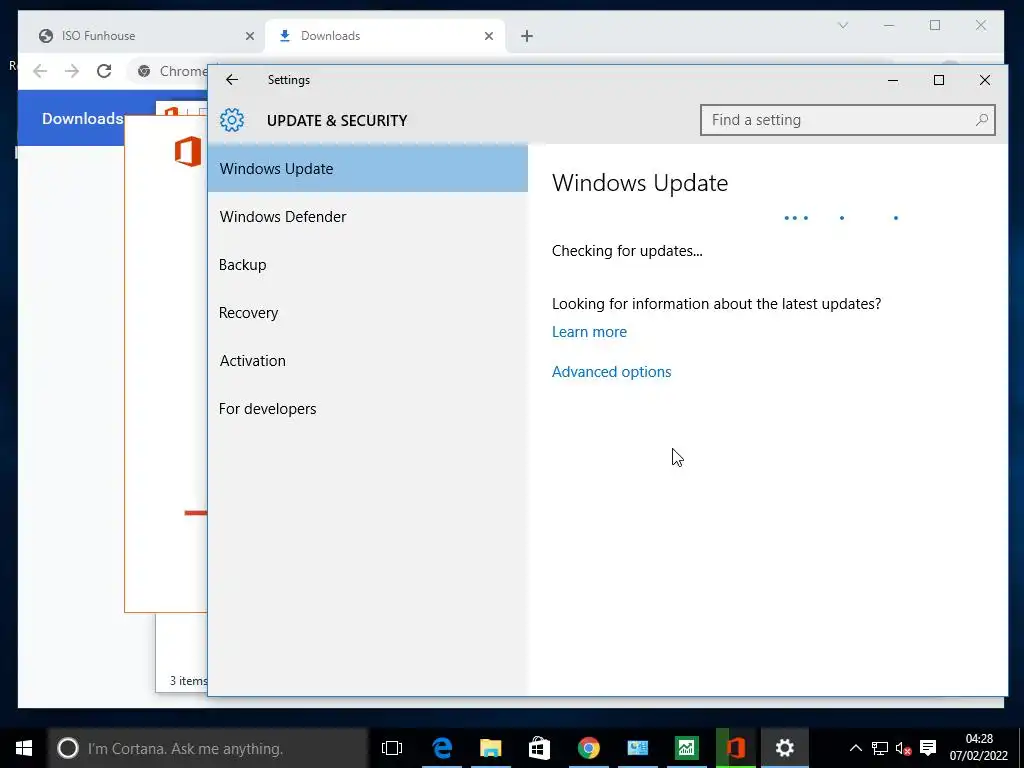Screen dimensions: 1024x768
Task: Reload the Chrome page
Action: (104, 71)
